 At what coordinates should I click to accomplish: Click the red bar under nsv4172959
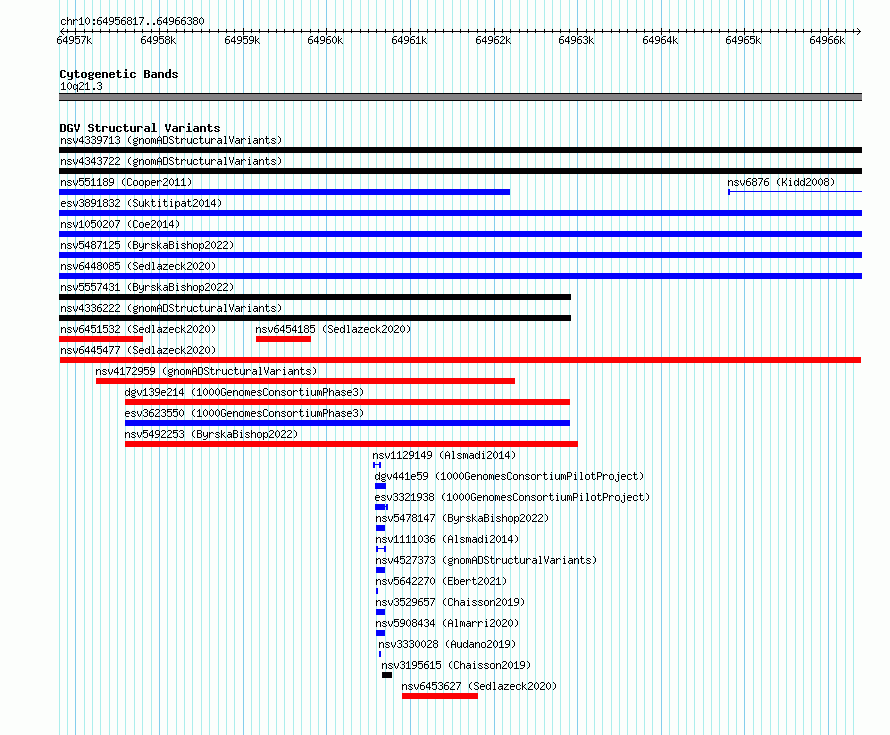pos(305,381)
